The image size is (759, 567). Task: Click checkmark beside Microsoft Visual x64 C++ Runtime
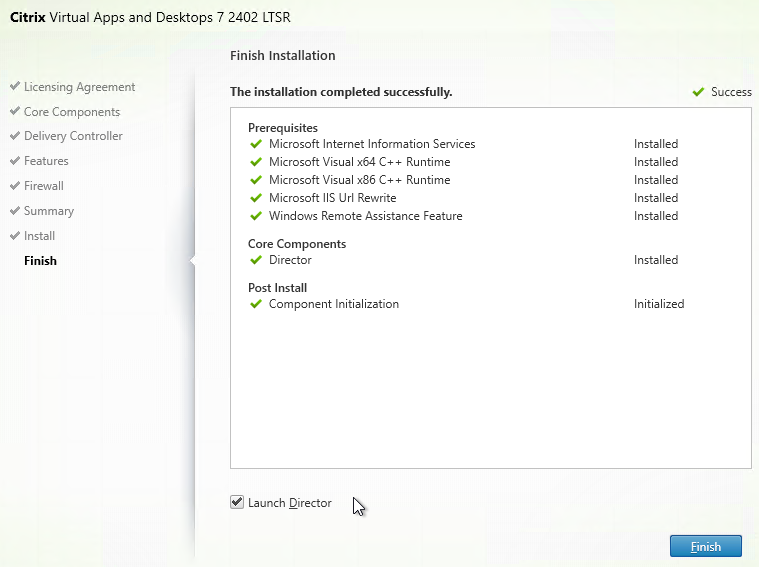click(x=256, y=162)
